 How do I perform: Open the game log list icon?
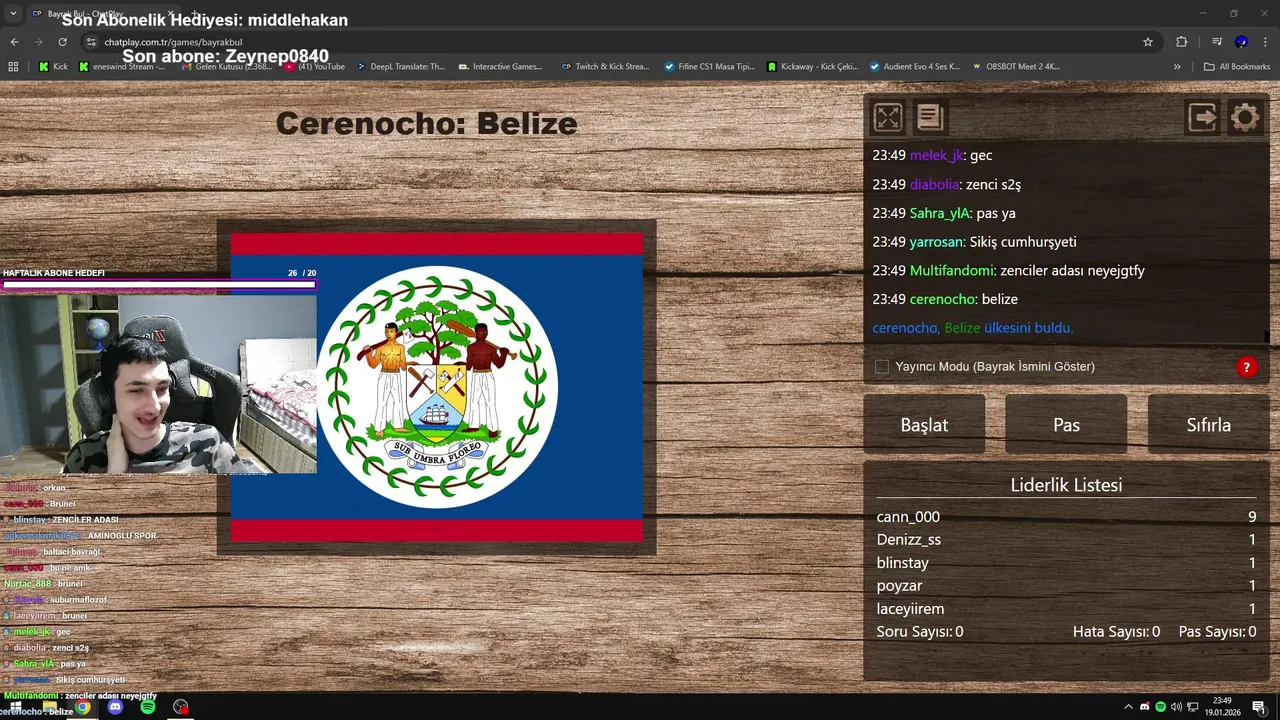[930, 117]
